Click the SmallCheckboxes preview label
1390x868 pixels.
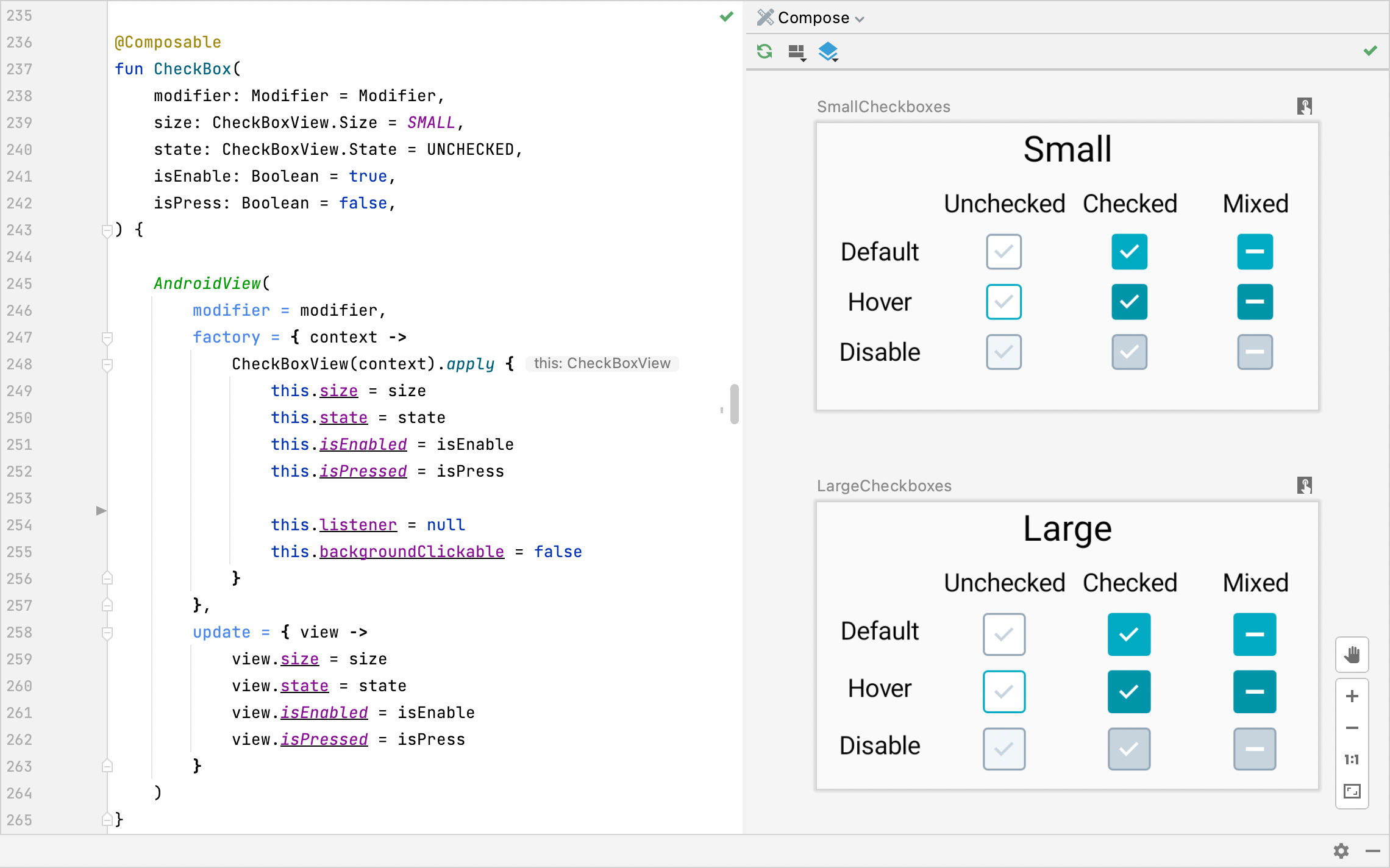point(883,107)
